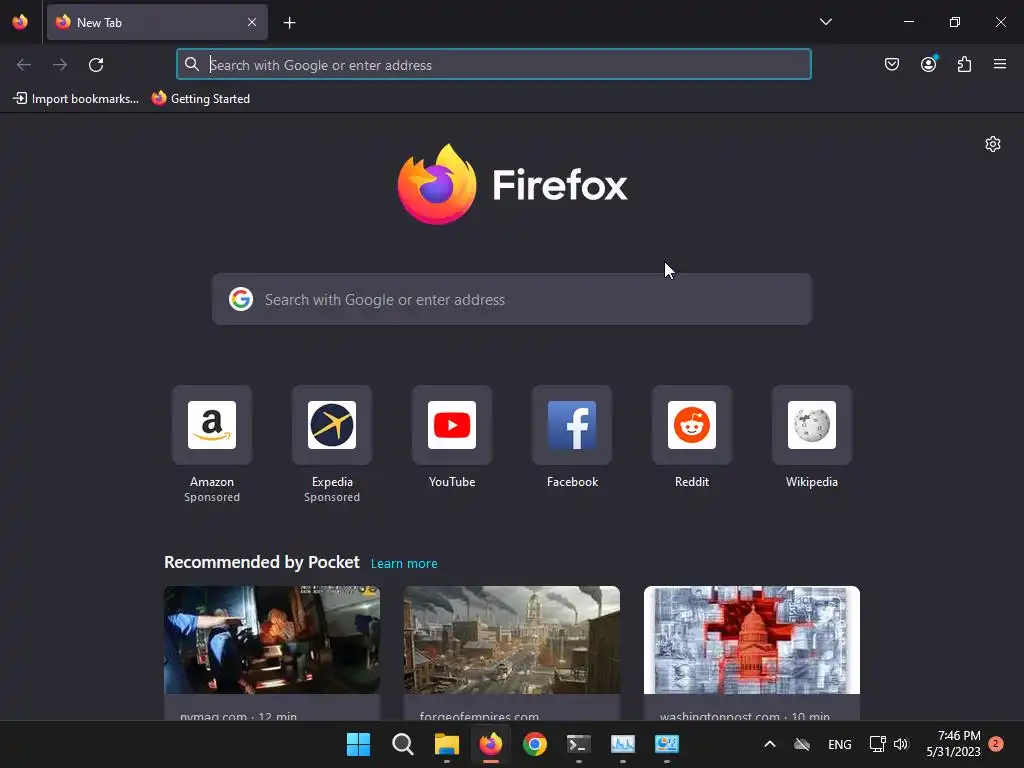The width and height of the screenshot is (1024, 768).
Task: Click the network tray icon
Action: (x=878, y=744)
